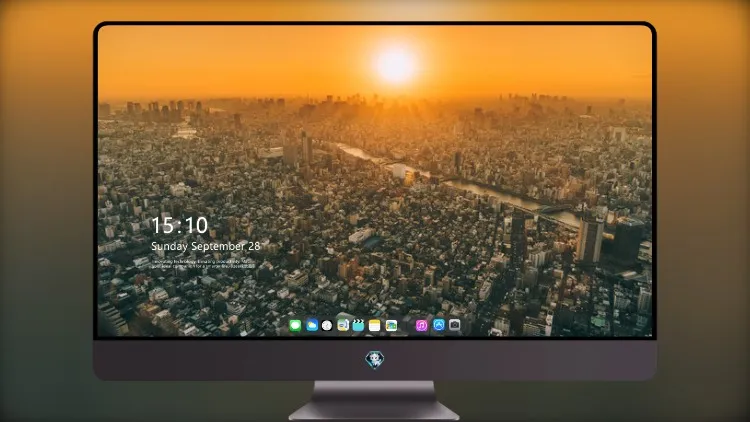Open the green Messages app in the dock
This screenshot has height=422, width=750.
click(295, 326)
